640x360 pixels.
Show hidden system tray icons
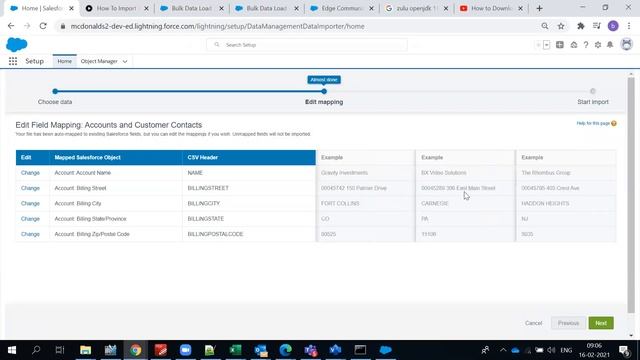pyautogui.click(x=503, y=350)
